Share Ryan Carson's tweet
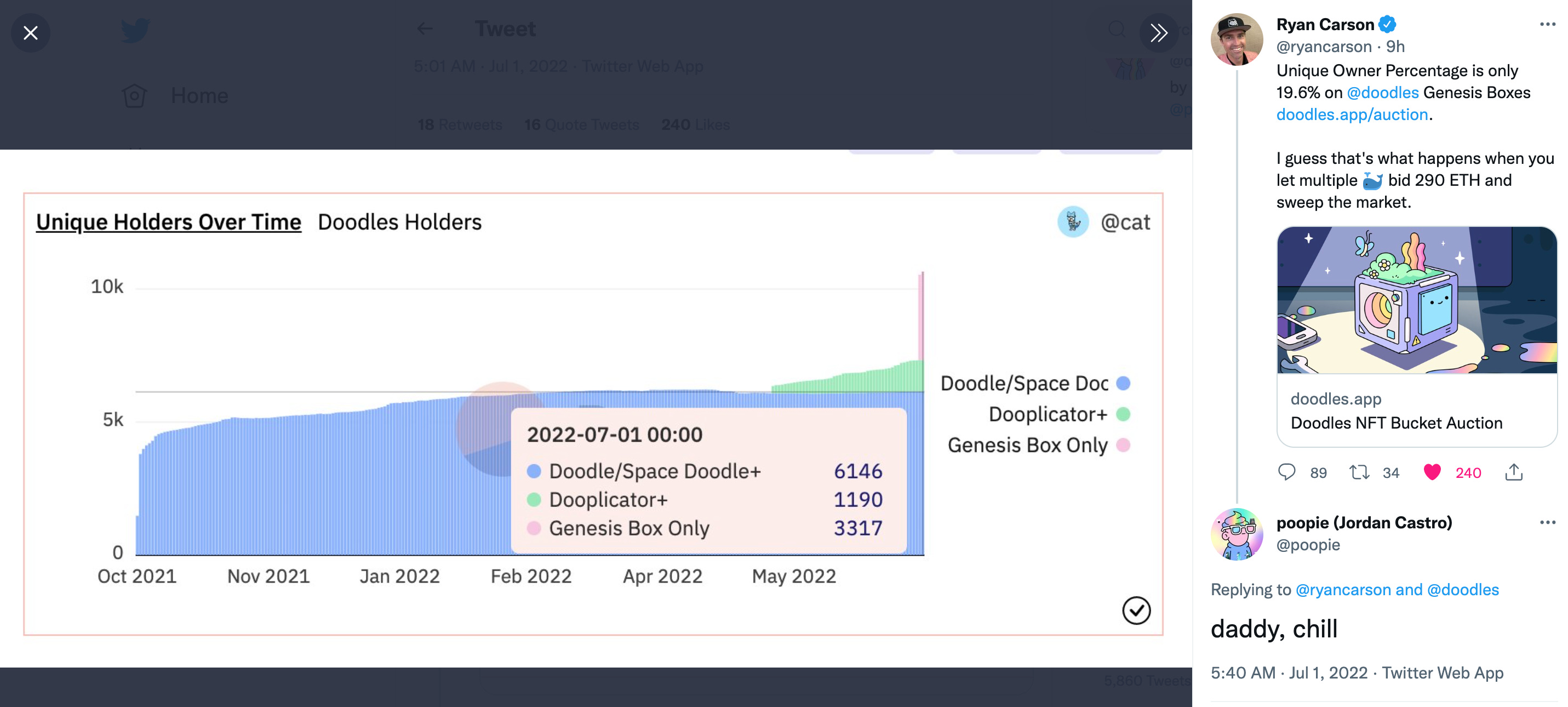 (1513, 472)
